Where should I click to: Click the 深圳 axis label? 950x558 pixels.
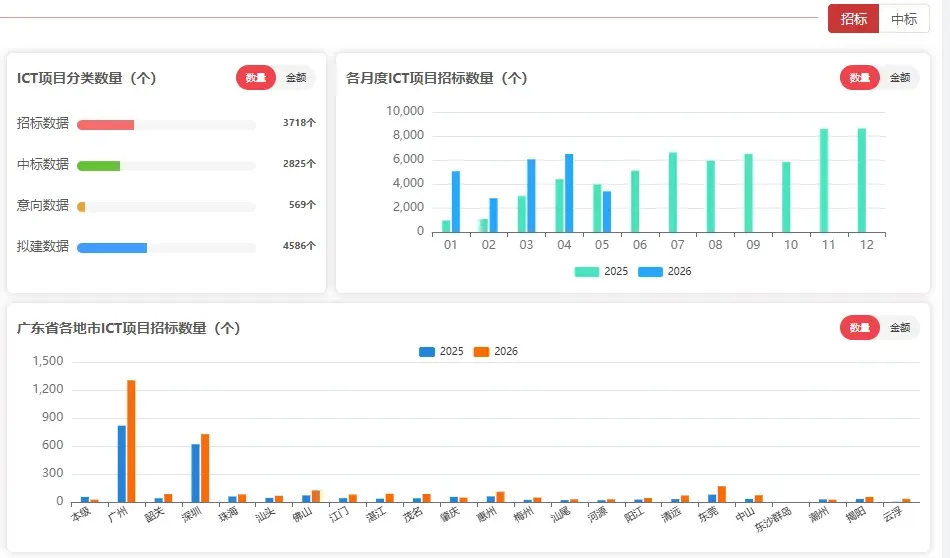pyautogui.click(x=191, y=514)
